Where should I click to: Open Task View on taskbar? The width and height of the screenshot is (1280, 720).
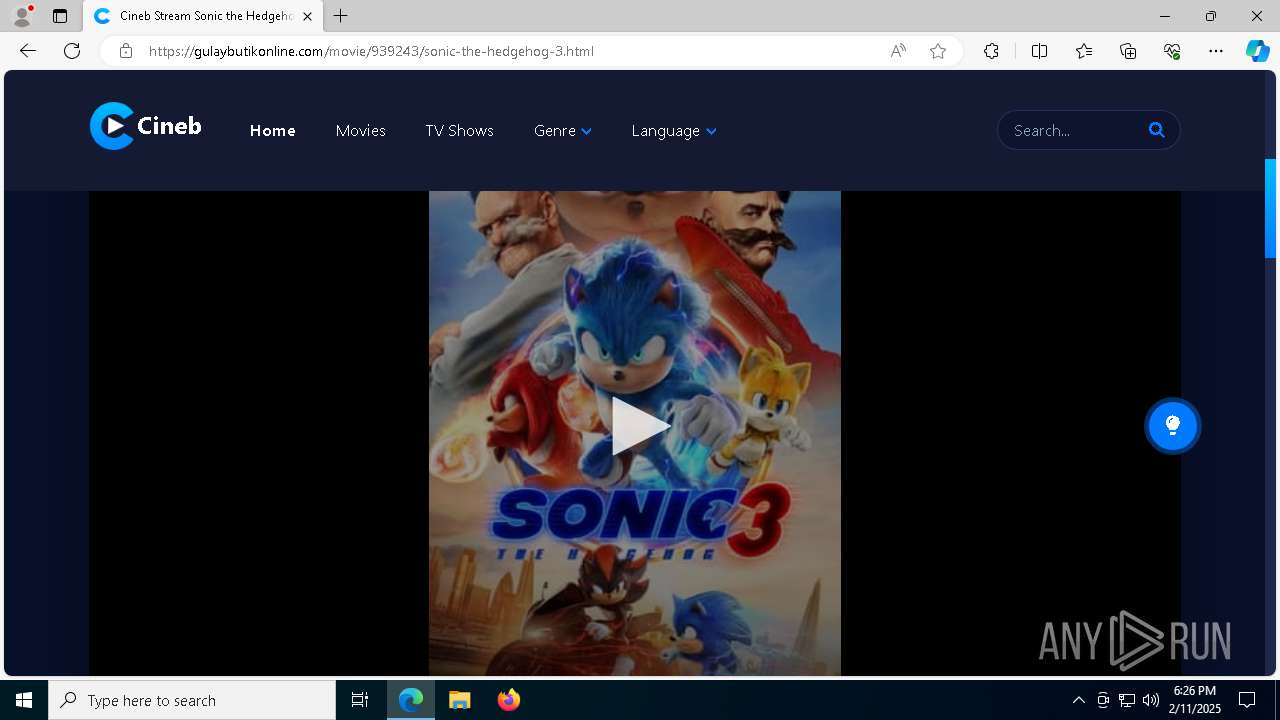click(x=360, y=700)
